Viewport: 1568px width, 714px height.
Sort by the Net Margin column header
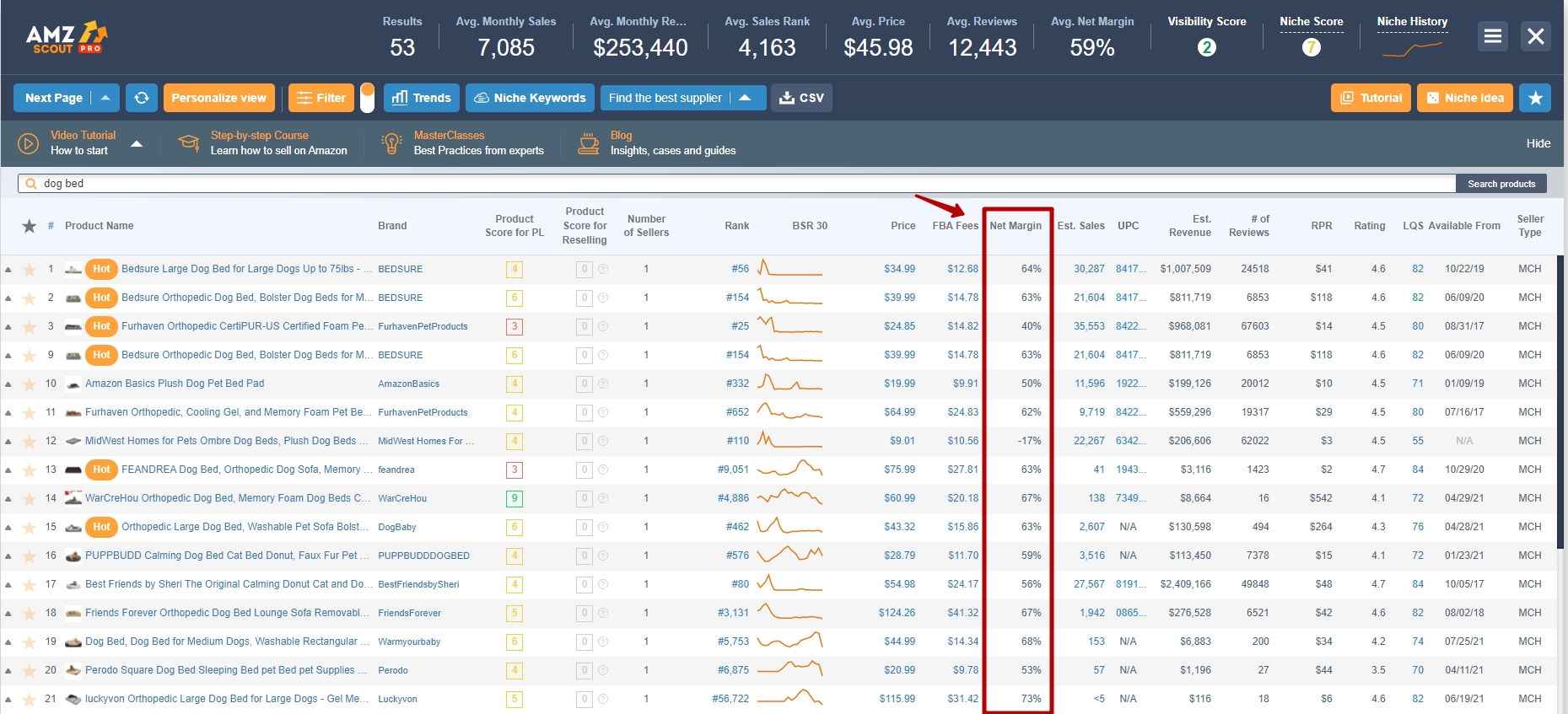click(1016, 226)
